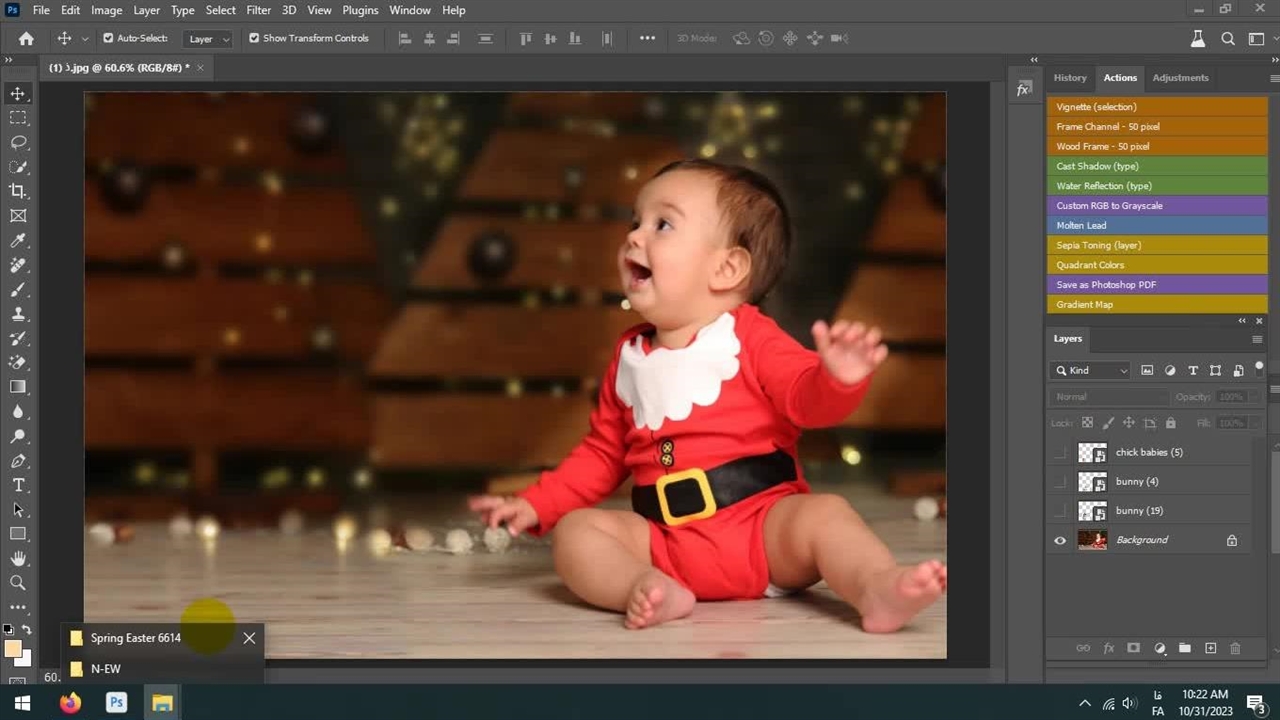Create a new layer in Layers panel
This screenshot has width=1280, height=720.
[x=1210, y=648]
